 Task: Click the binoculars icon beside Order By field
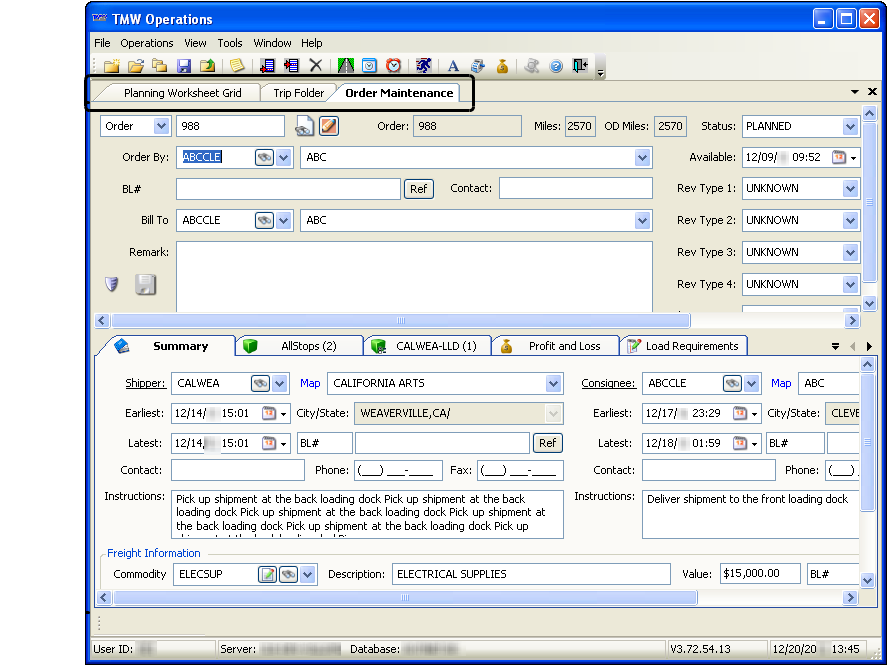pyautogui.click(x=264, y=158)
